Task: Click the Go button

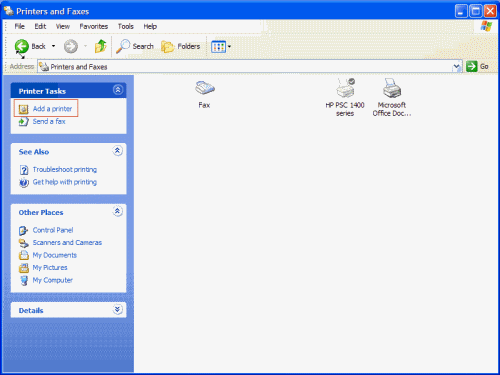Action: click(477, 66)
